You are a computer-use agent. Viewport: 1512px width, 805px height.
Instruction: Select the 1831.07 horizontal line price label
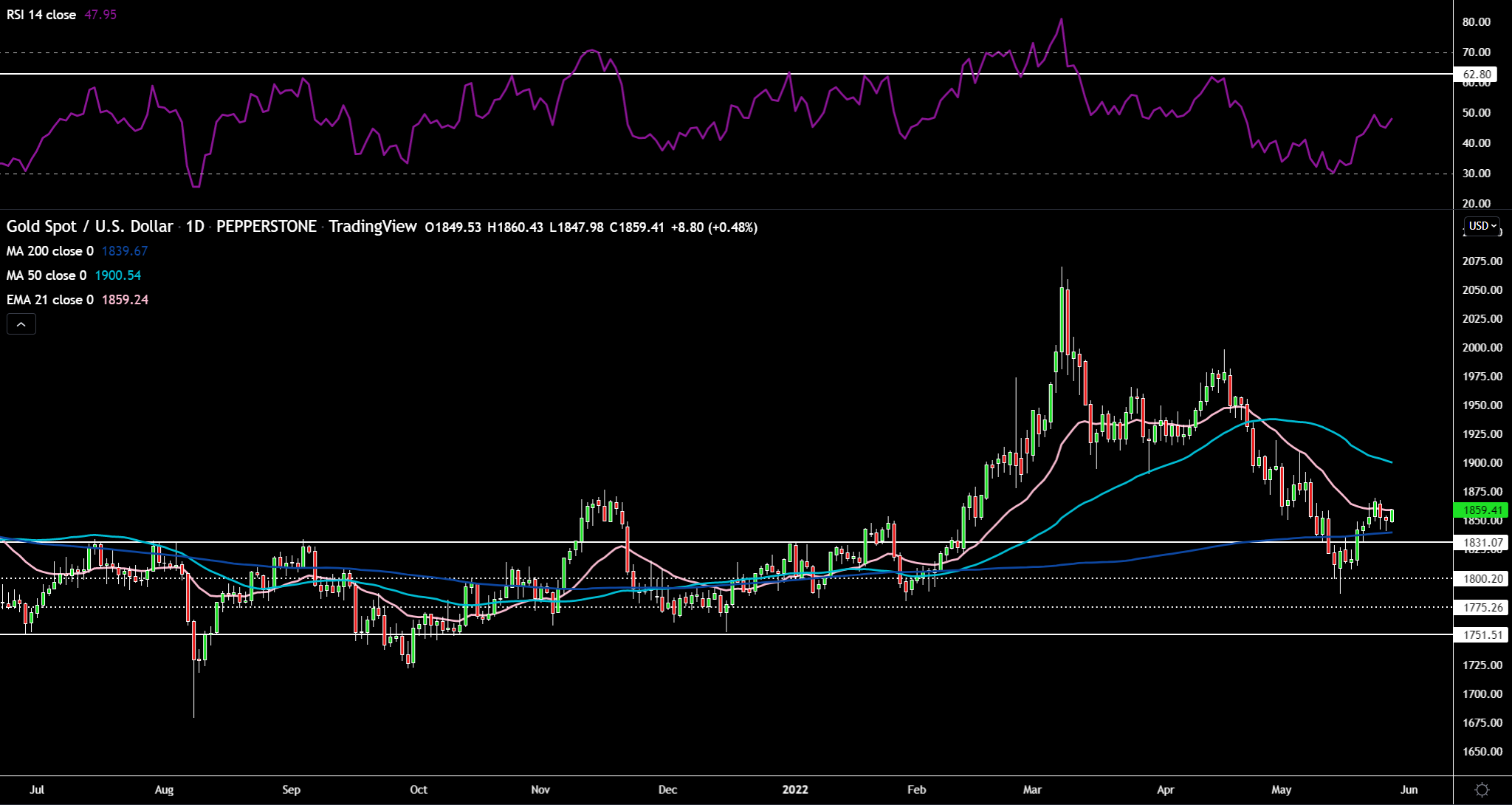1481,543
